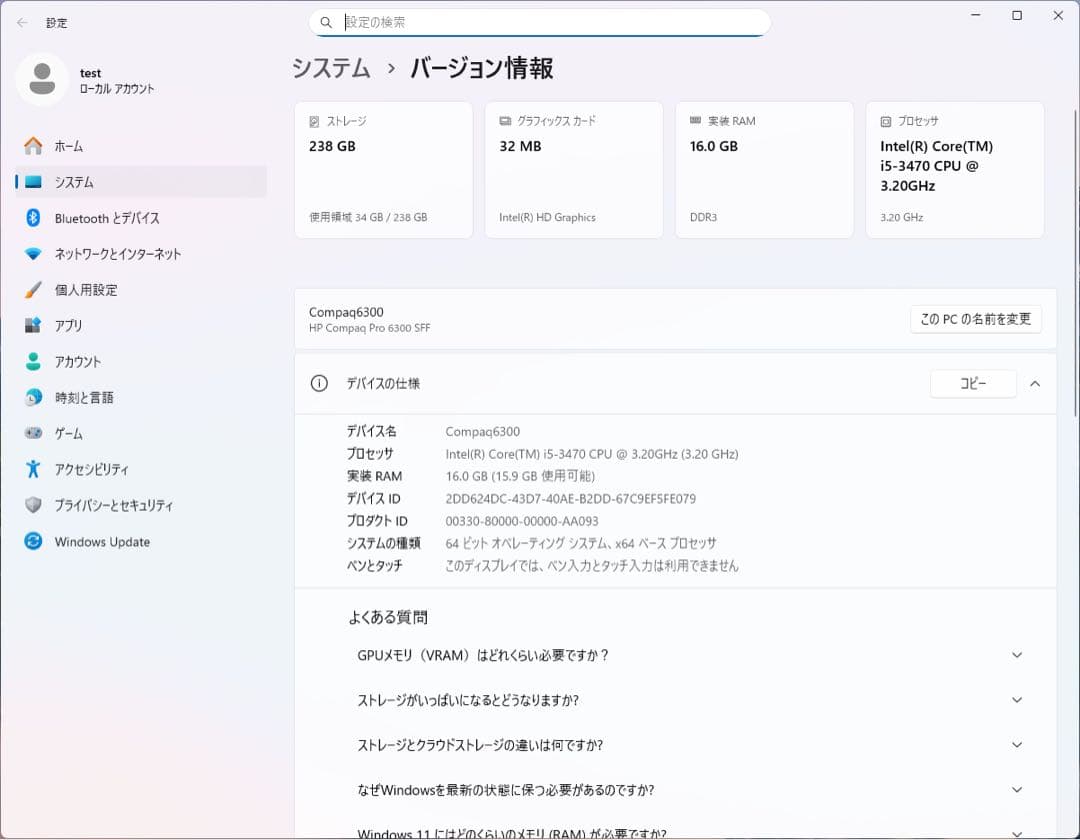Click inside the 設定の検索 search field
Screen dimensions: 1080x840
(540, 21)
